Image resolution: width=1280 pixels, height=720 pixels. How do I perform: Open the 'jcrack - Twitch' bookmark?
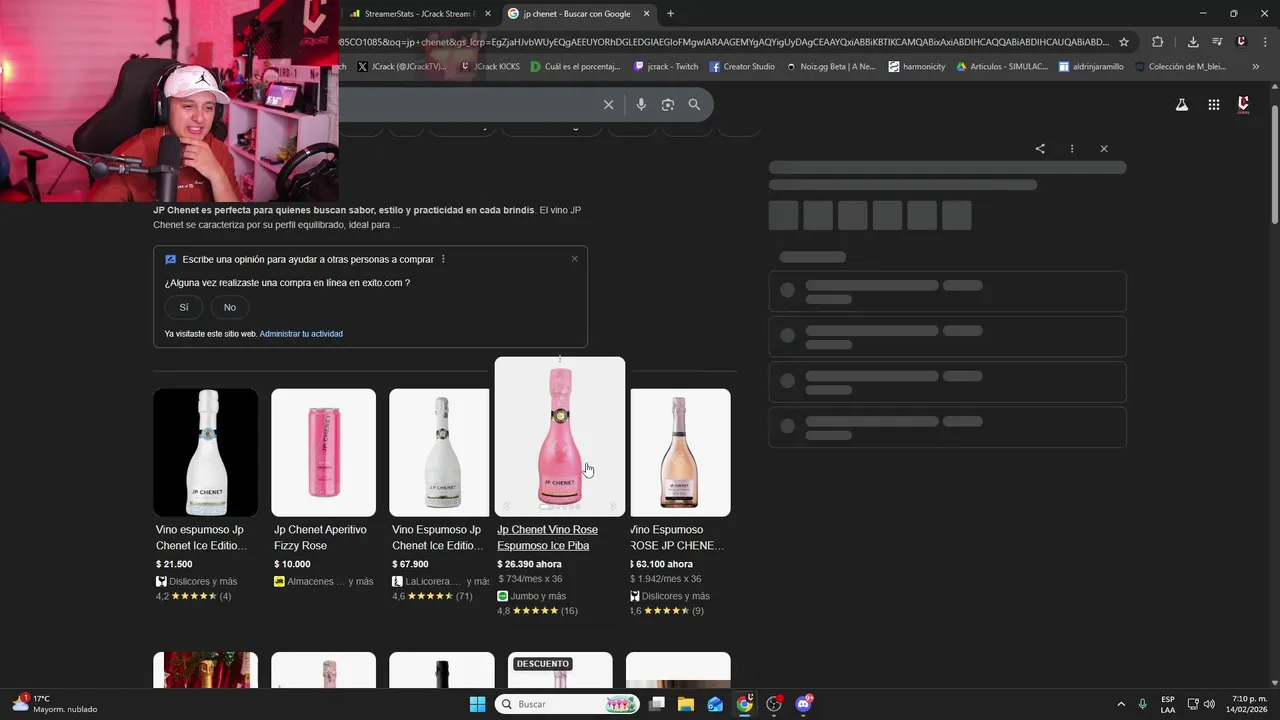[x=666, y=67]
